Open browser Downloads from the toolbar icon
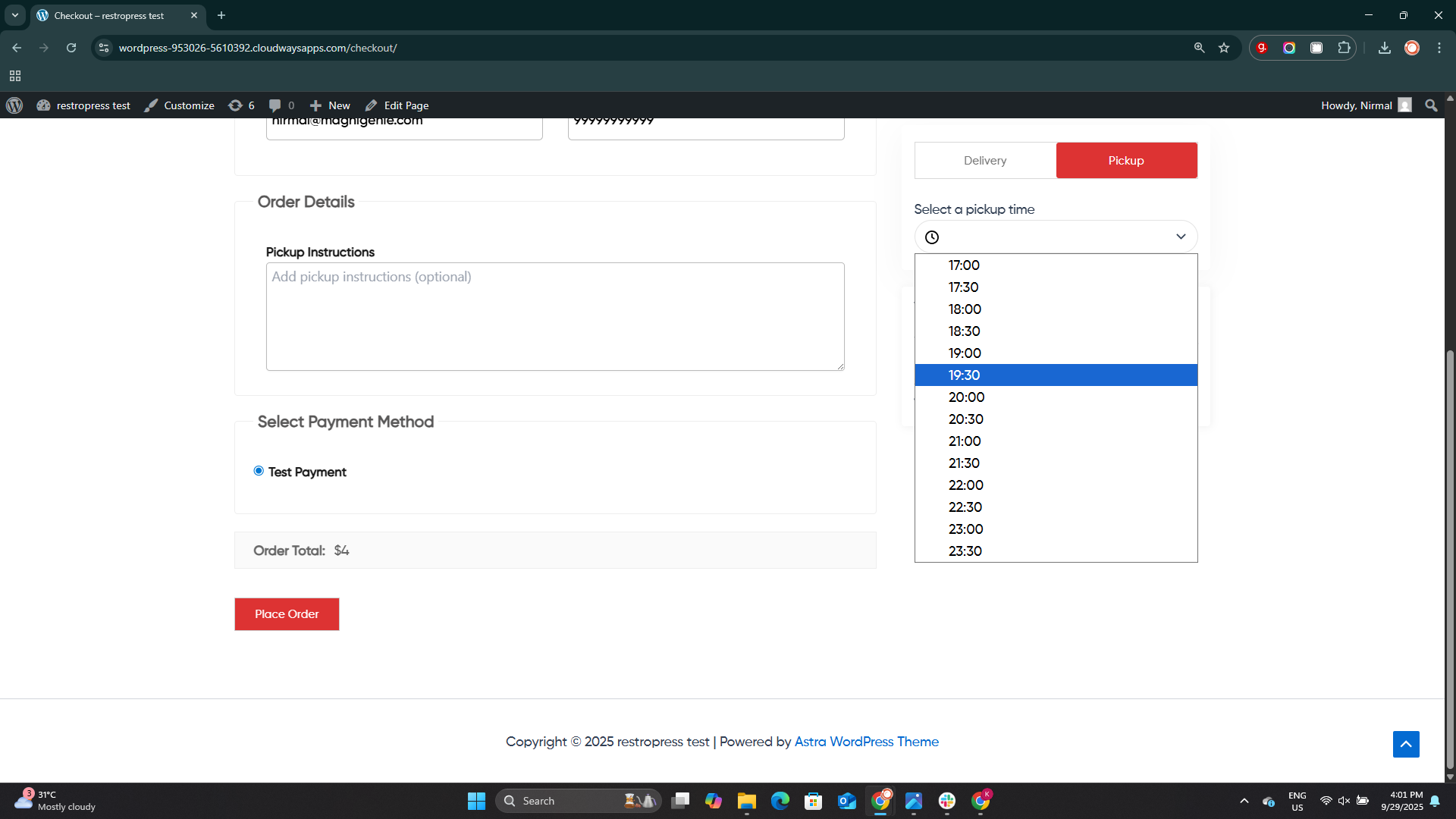Image resolution: width=1456 pixels, height=819 pixels. coord(1384,47)
